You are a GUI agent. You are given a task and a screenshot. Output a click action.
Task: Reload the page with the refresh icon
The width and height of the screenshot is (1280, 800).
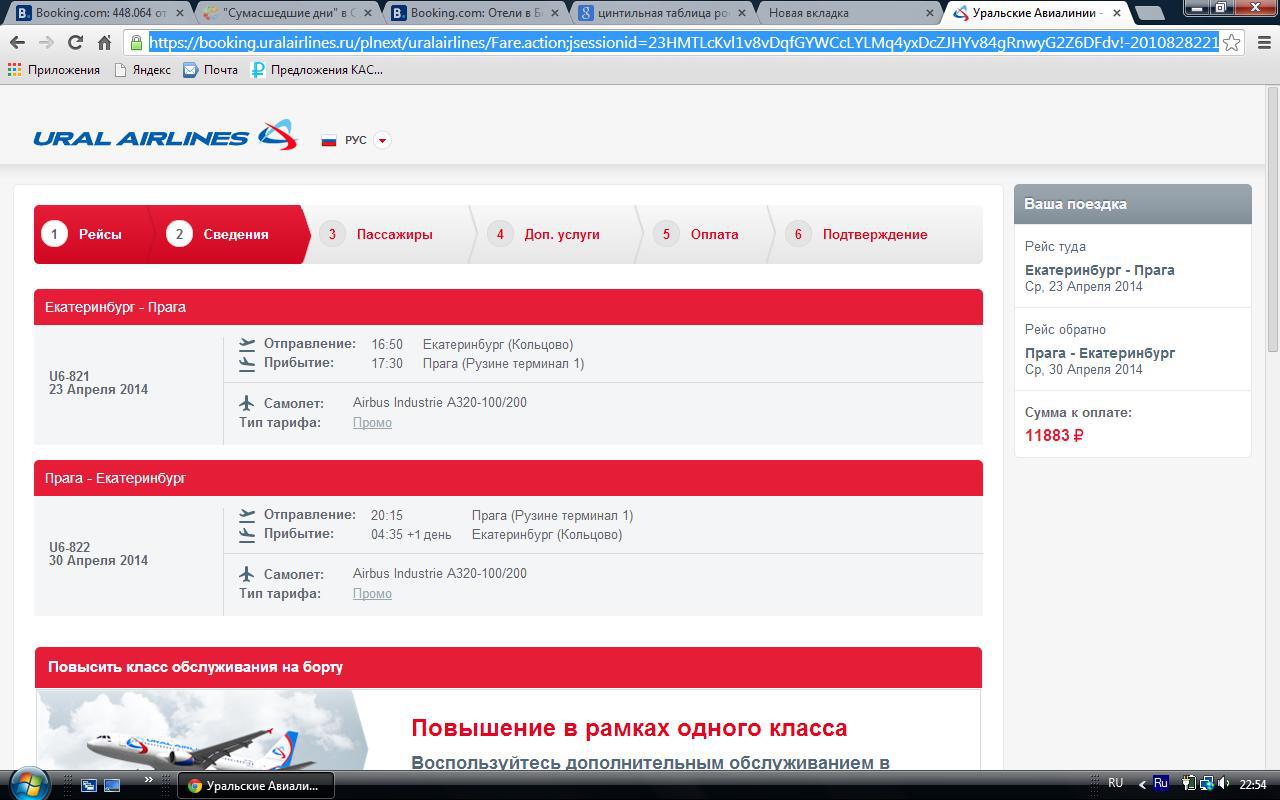coord(75,43)
